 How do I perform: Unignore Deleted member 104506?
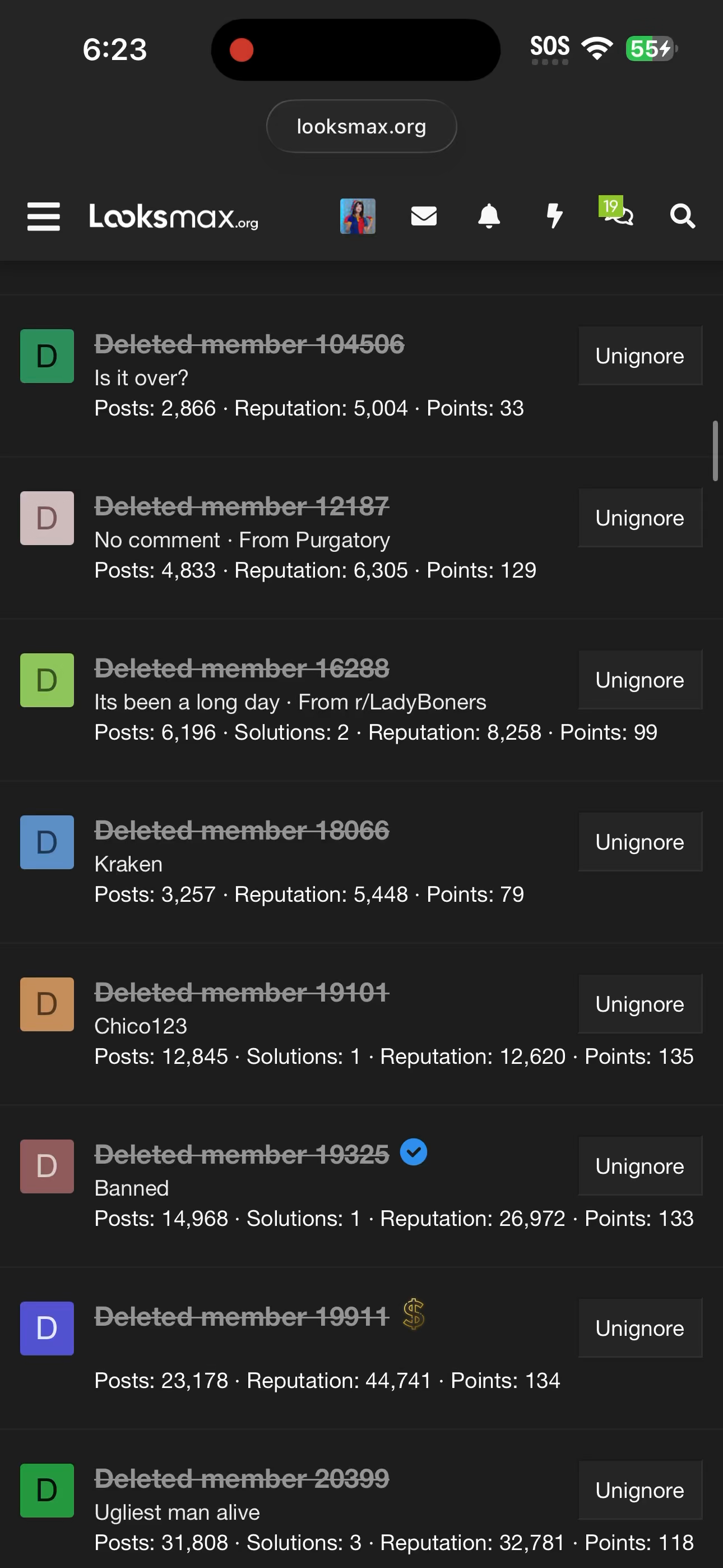pyautogui.click(x=639, y=356)
